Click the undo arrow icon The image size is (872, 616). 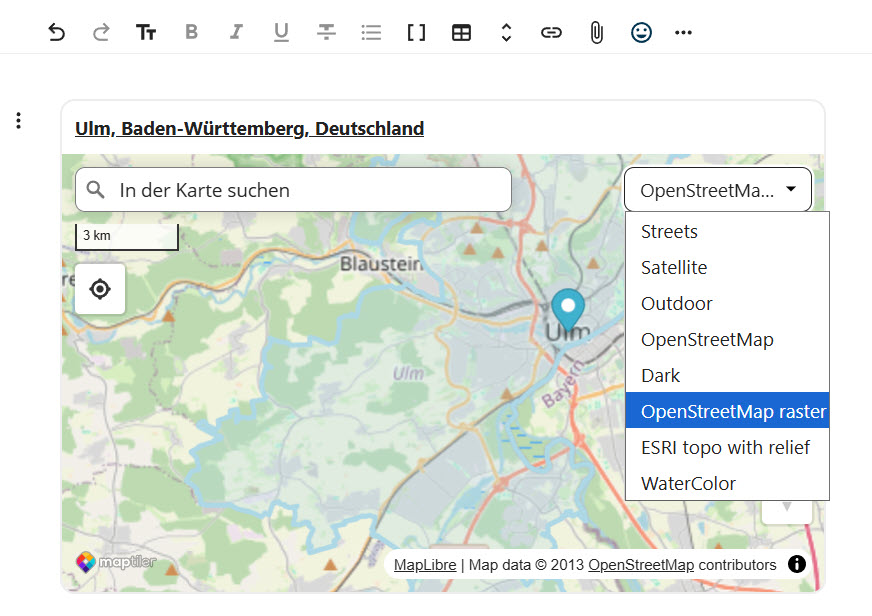click(x=57, y=32)
